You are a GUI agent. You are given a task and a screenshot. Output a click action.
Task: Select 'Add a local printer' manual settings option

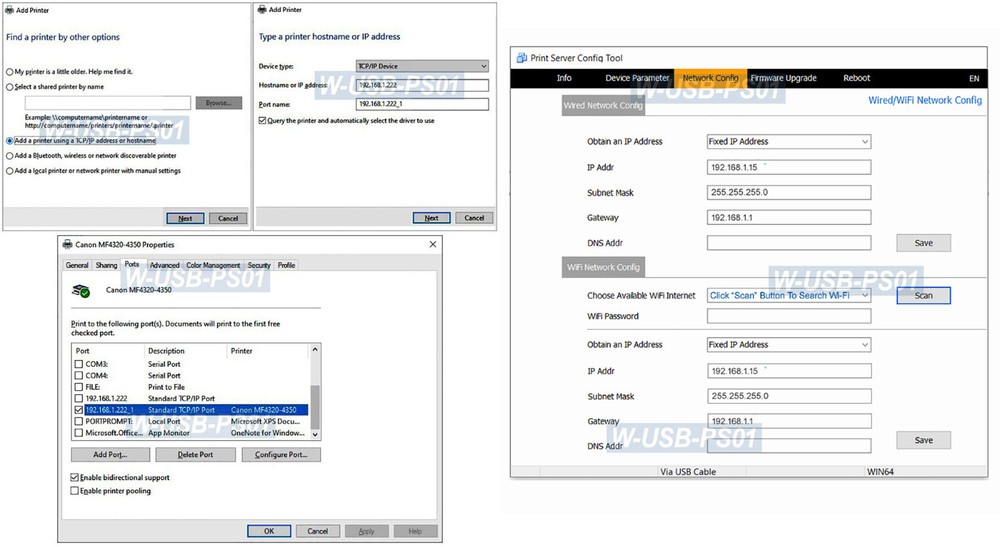(10, 171)
